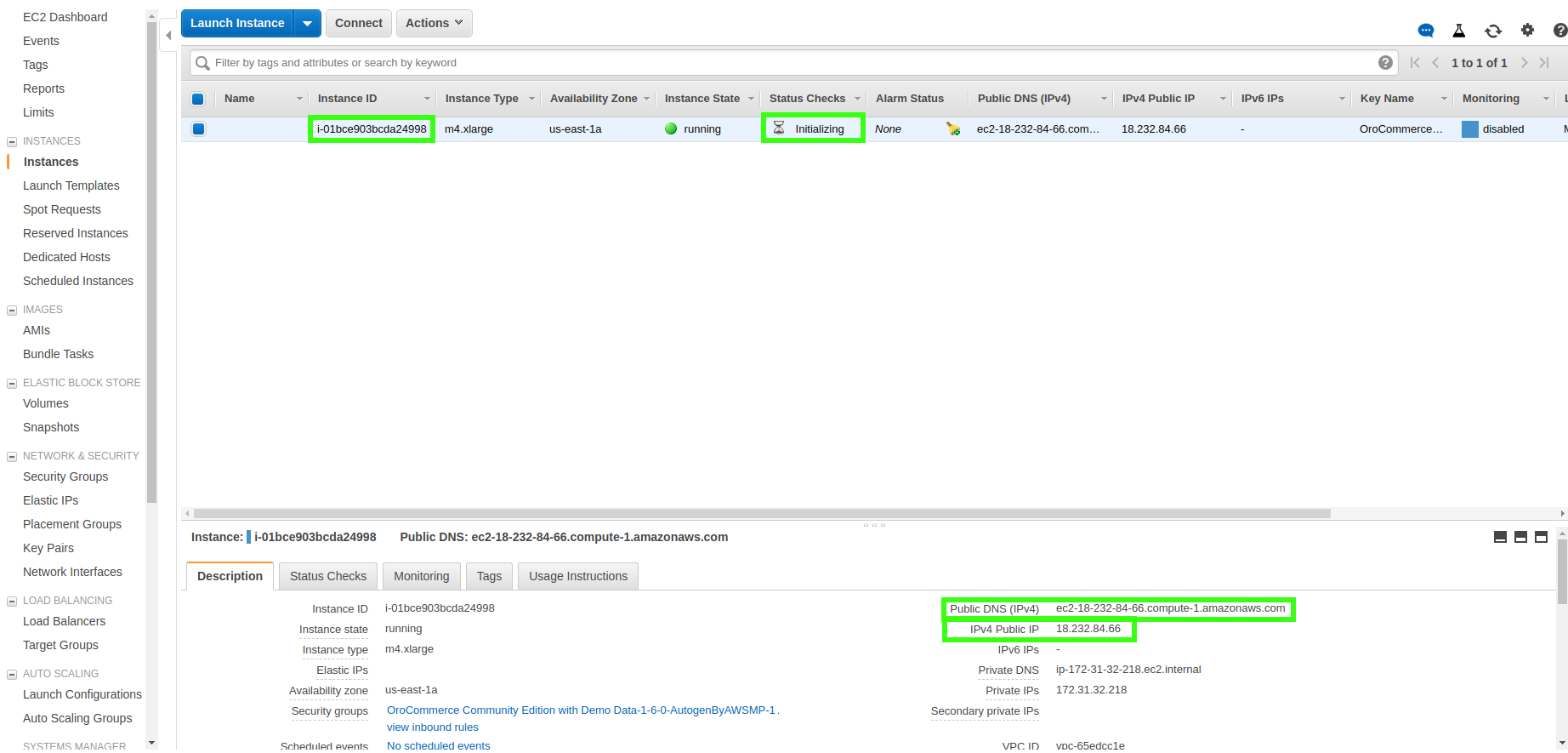Open the view inbound rules link

(432, 727)
